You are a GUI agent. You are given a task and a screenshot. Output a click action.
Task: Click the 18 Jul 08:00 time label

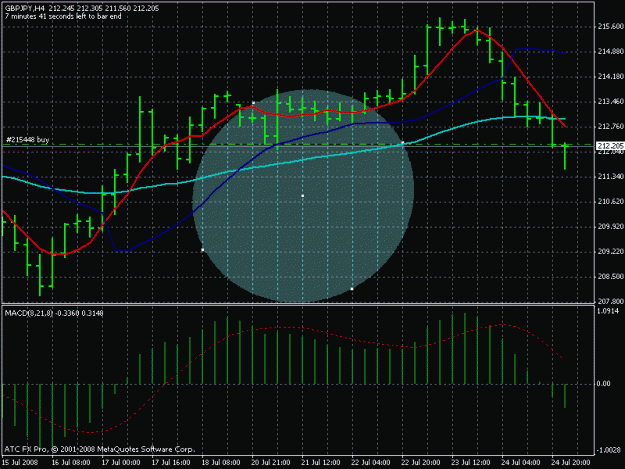point(221,463)
